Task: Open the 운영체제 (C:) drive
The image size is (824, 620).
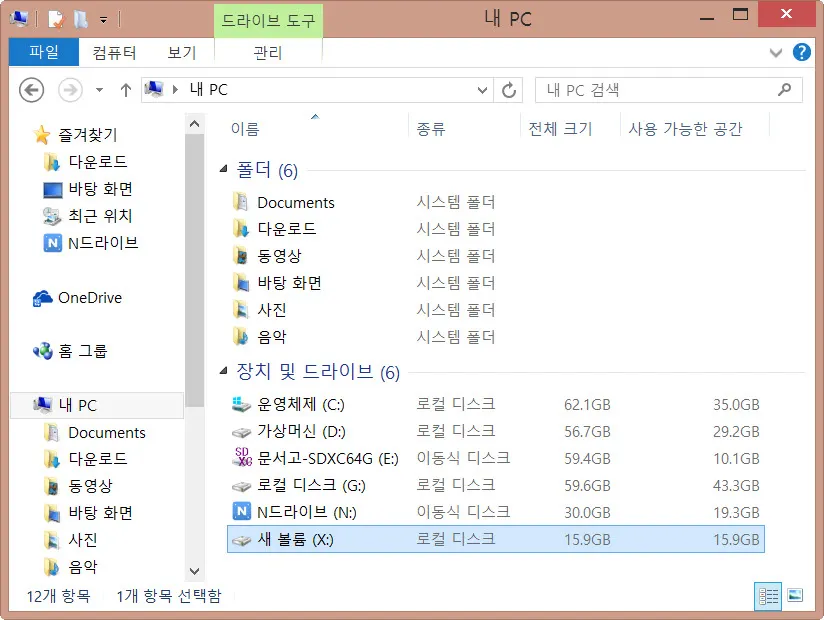Action: click(289, 405)
